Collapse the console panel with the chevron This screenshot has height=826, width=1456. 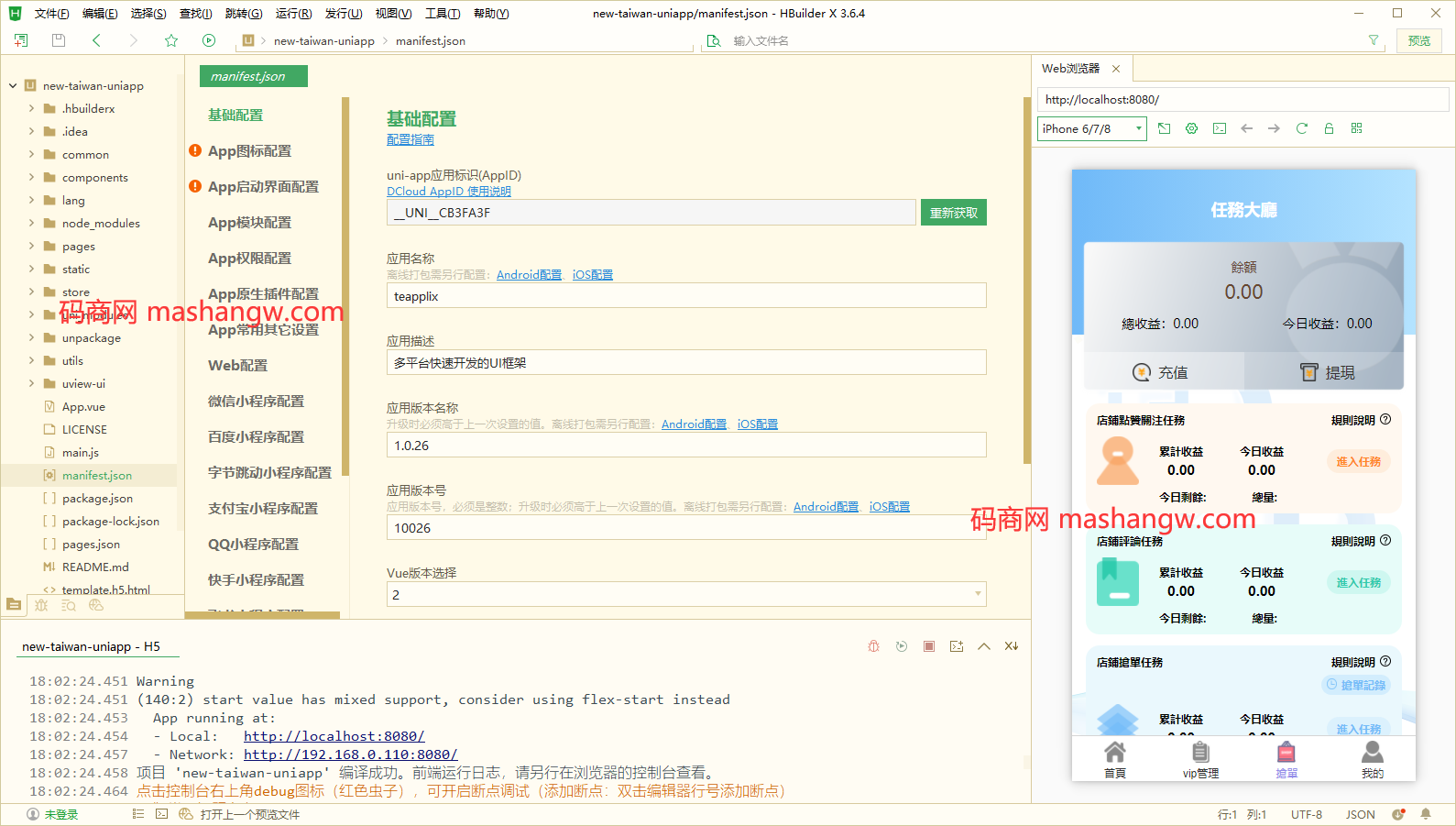984,646
